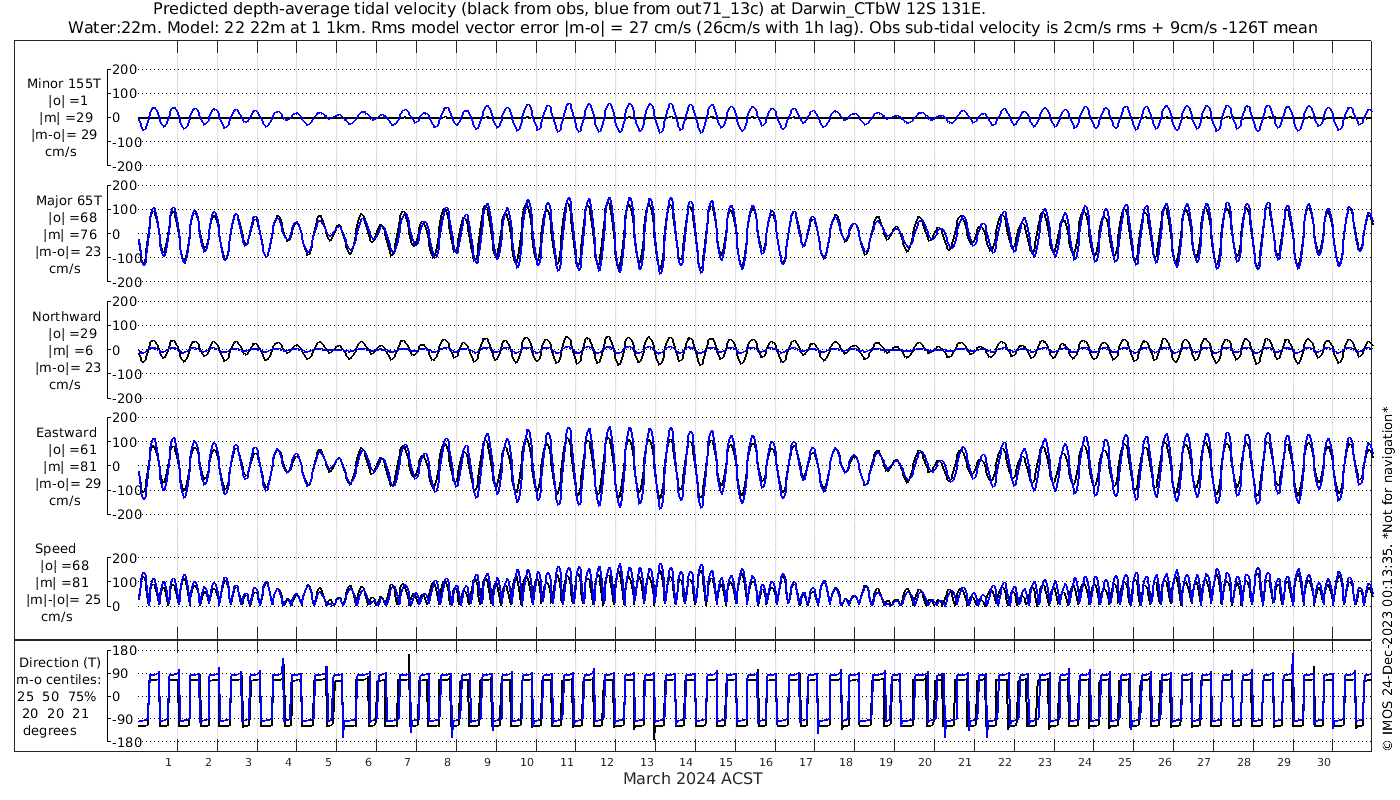
Task: Click day 5 tick label on date axis
Action: [x=328, y=762]
